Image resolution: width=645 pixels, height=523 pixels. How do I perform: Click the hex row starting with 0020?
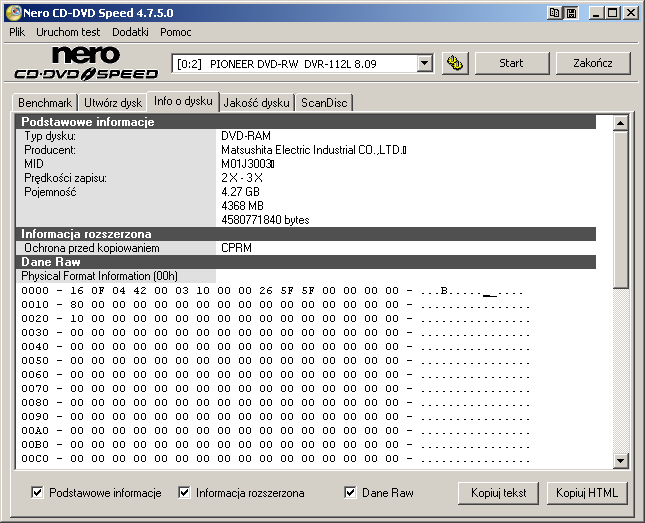point(276,319)
